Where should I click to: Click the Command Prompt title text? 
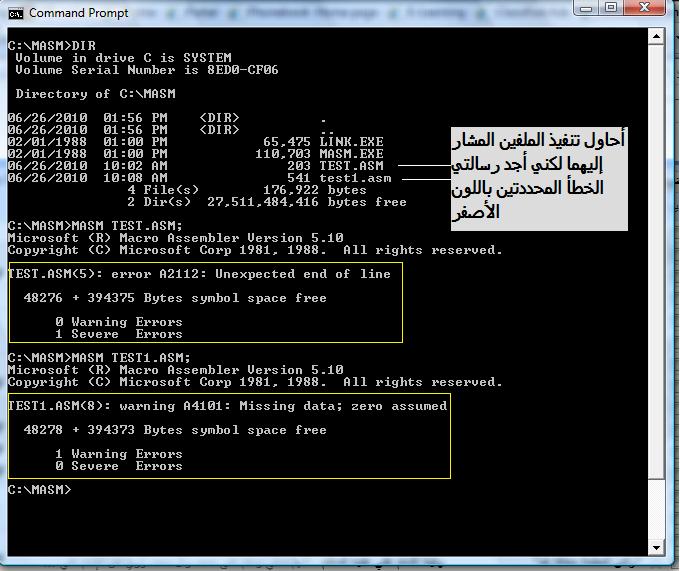point(78,13)
